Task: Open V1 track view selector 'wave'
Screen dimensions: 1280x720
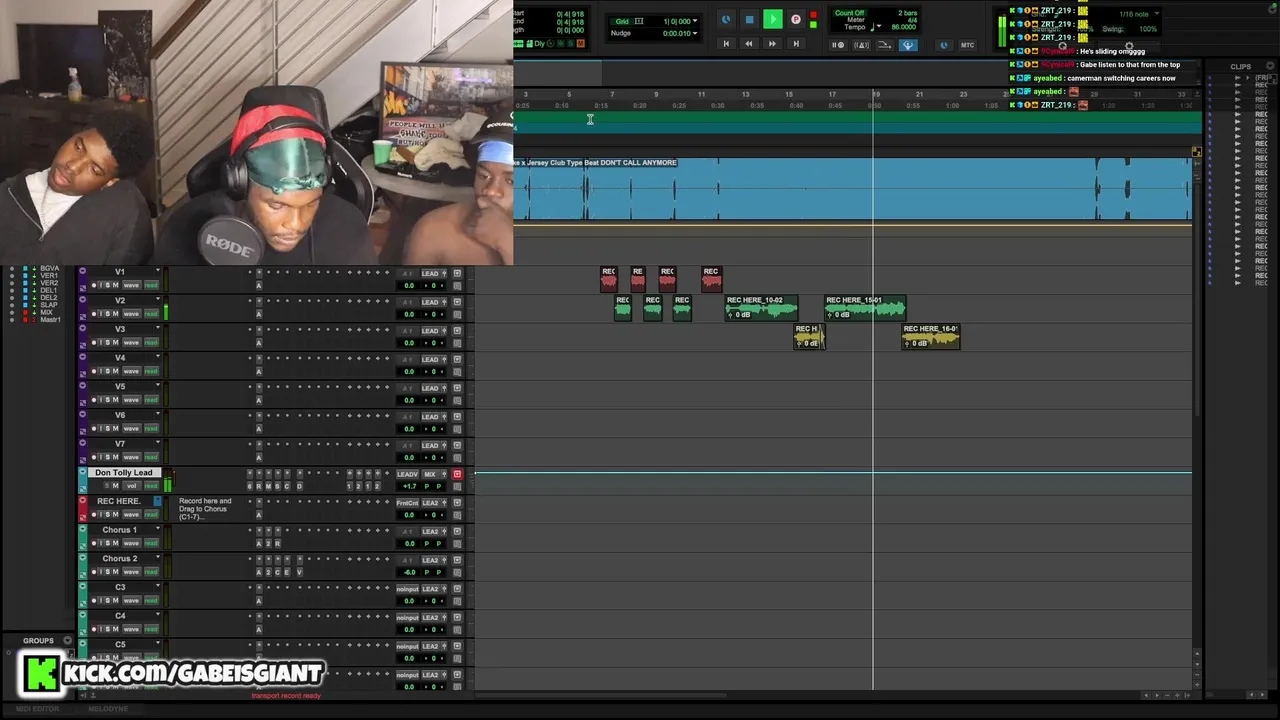Action: tap(131, 286)
